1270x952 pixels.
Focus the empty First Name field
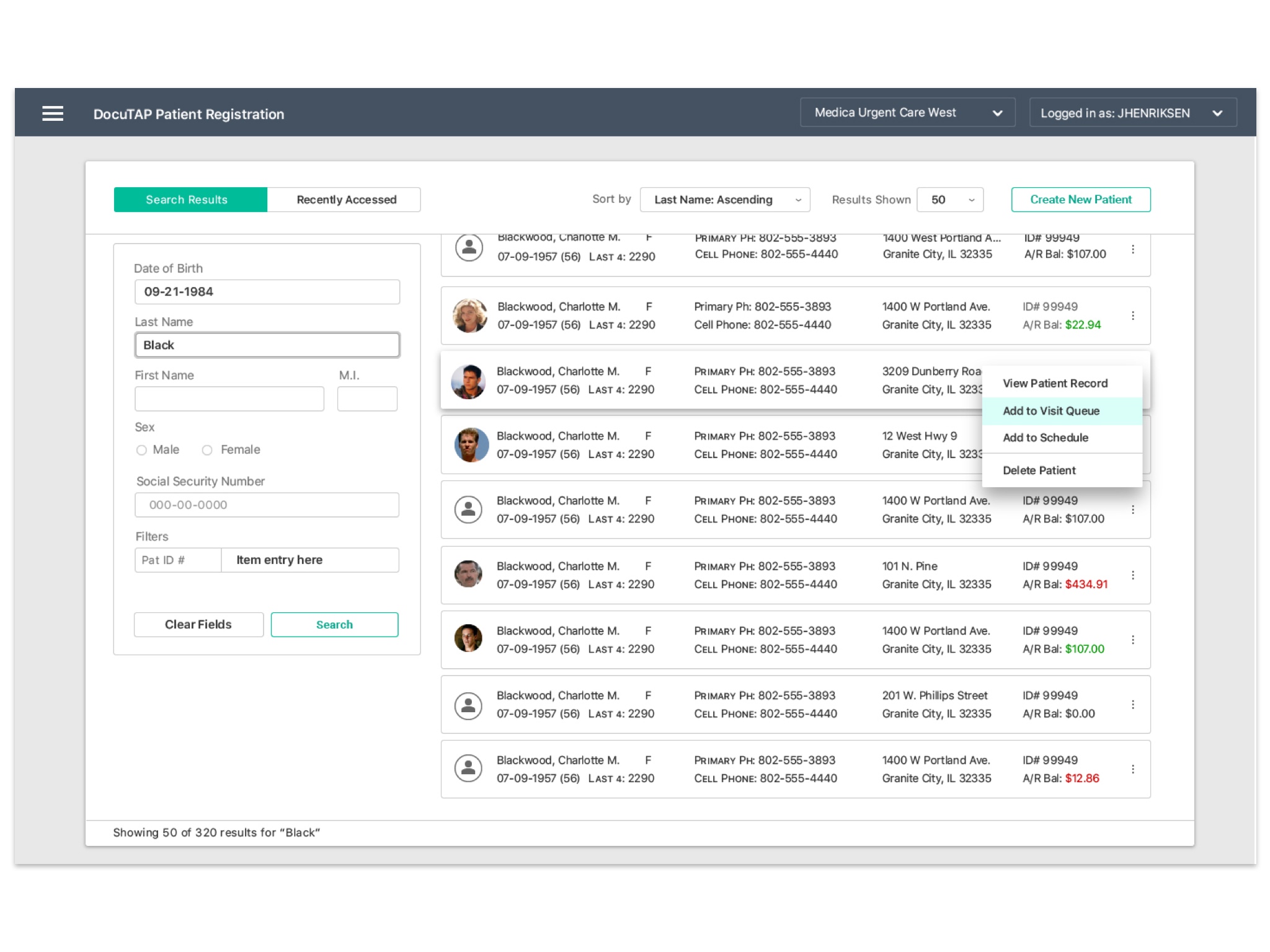tap(229, 399)
